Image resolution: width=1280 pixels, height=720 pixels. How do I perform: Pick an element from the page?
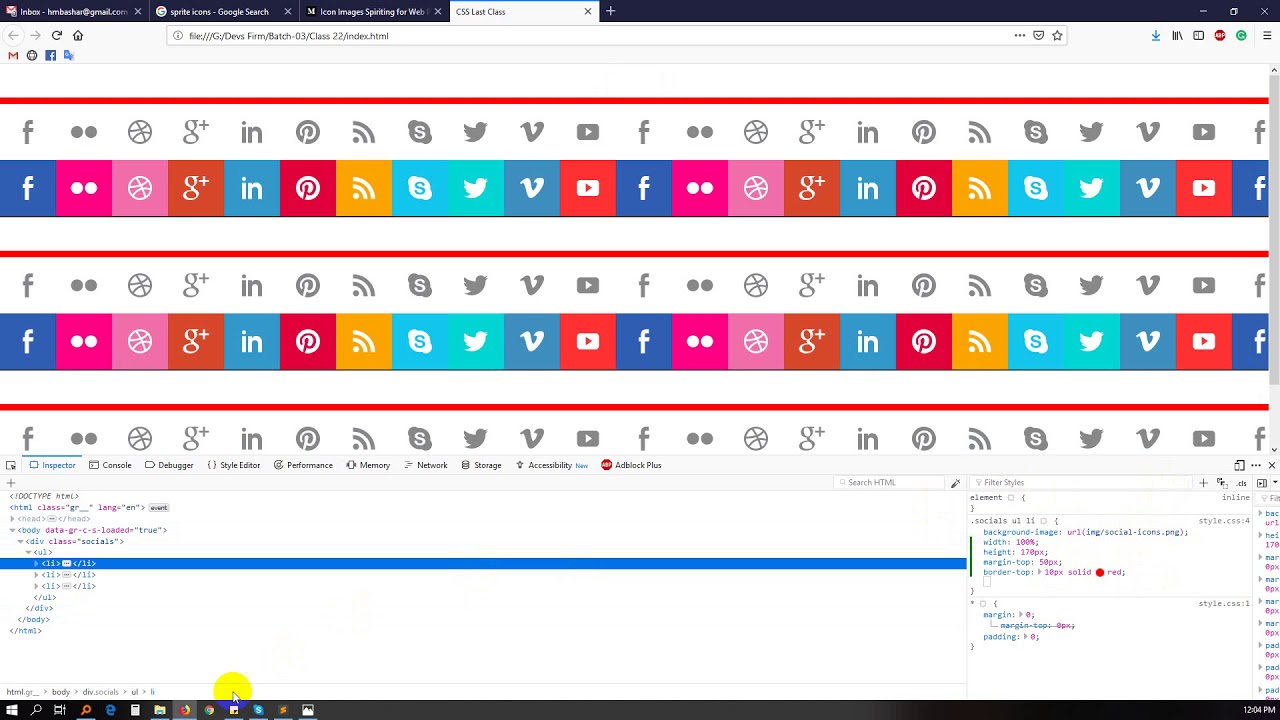pos(10,465)
